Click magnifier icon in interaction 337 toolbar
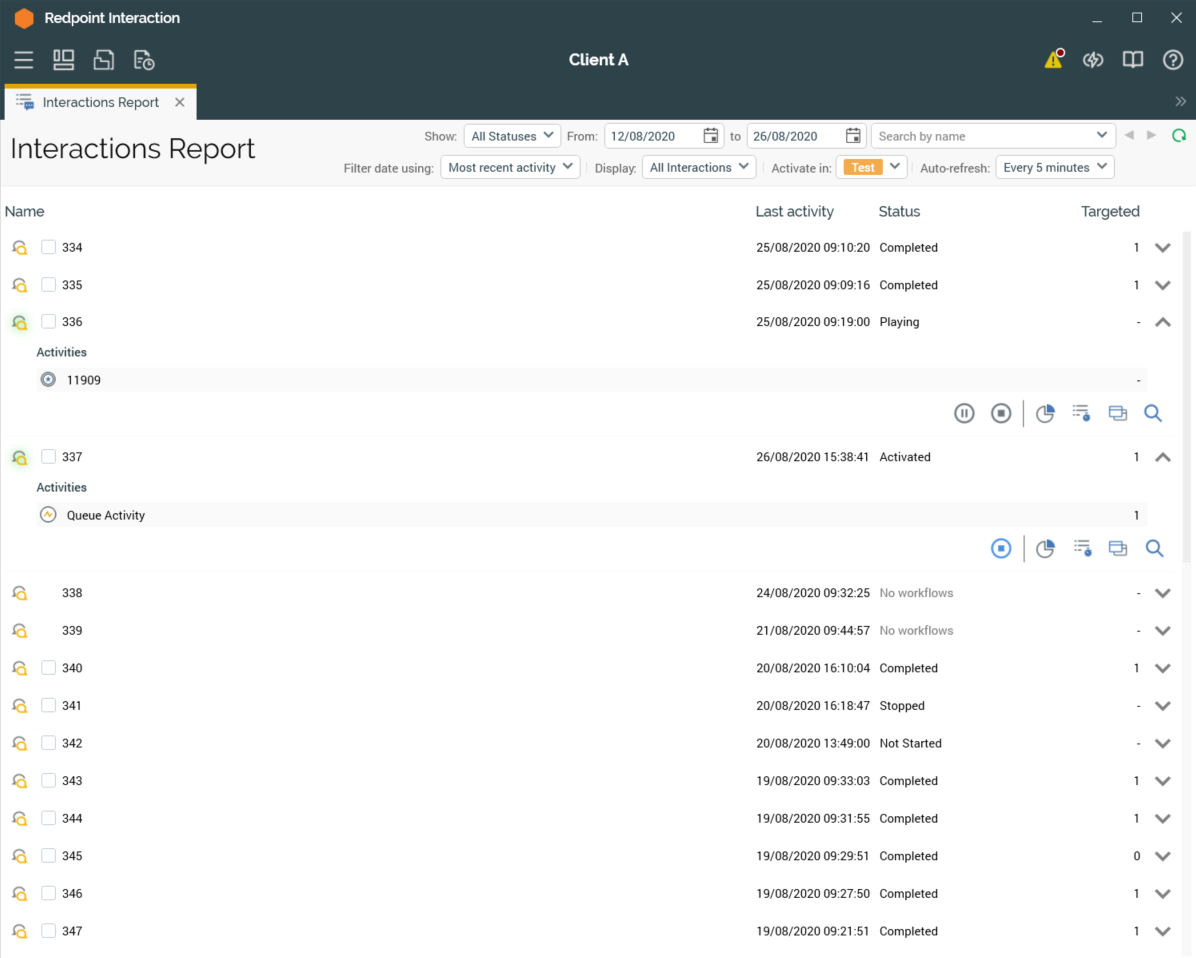The image size is (1196, 958). click(x=1154, y=548)
